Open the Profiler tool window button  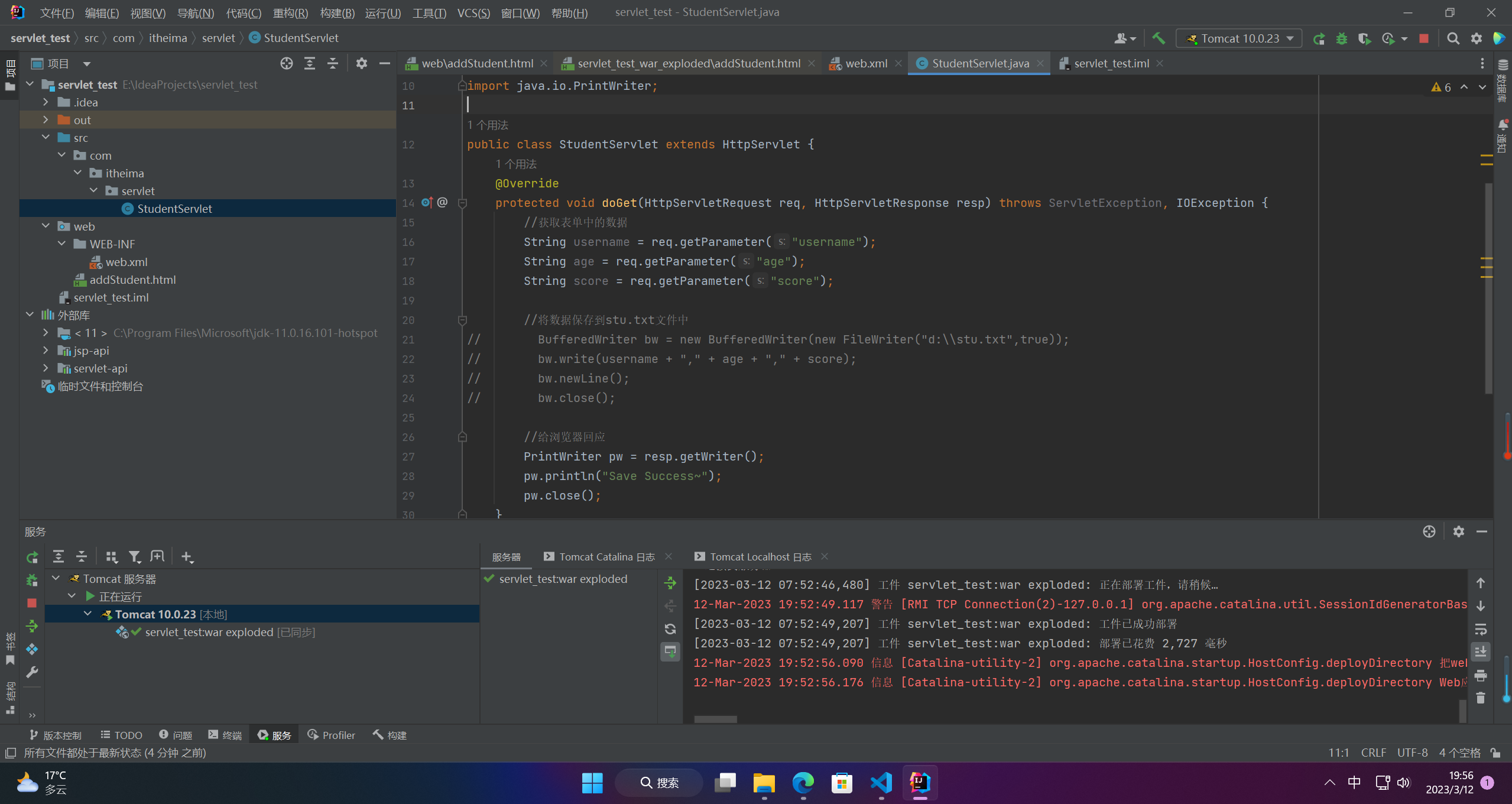[x=332, y=735]
